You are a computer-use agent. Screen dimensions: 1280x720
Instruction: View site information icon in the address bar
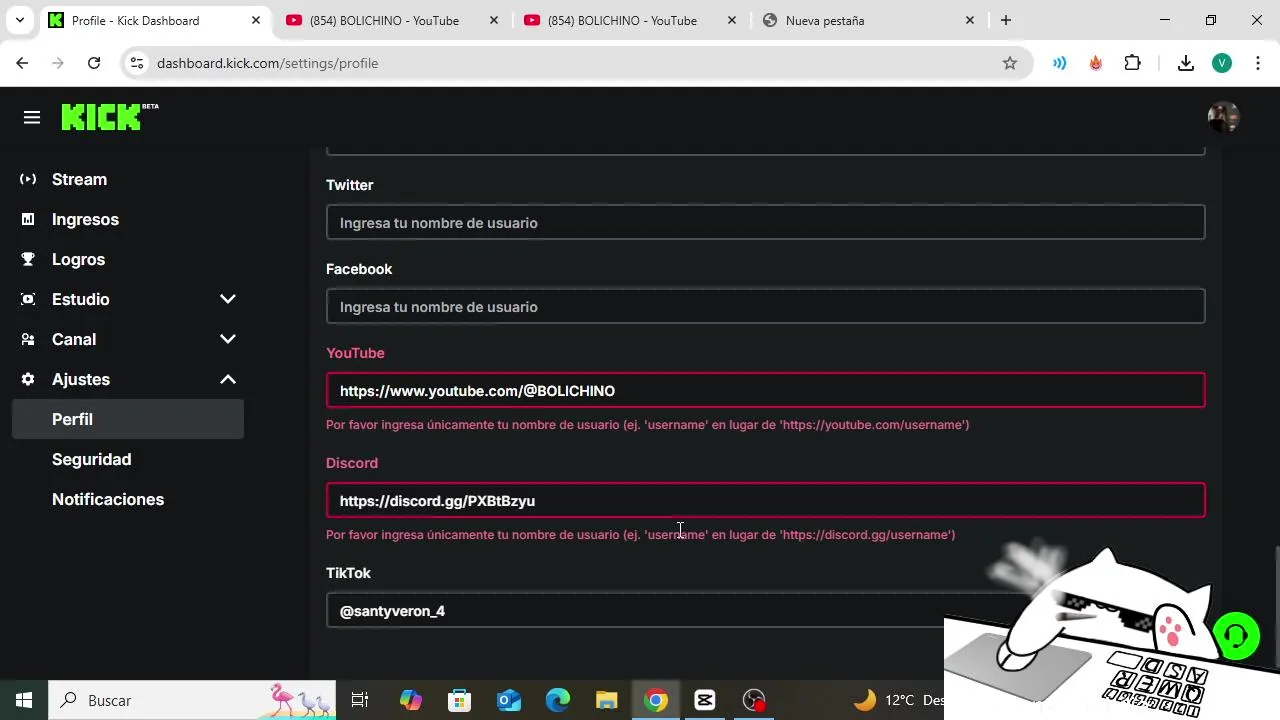[137, 63]
